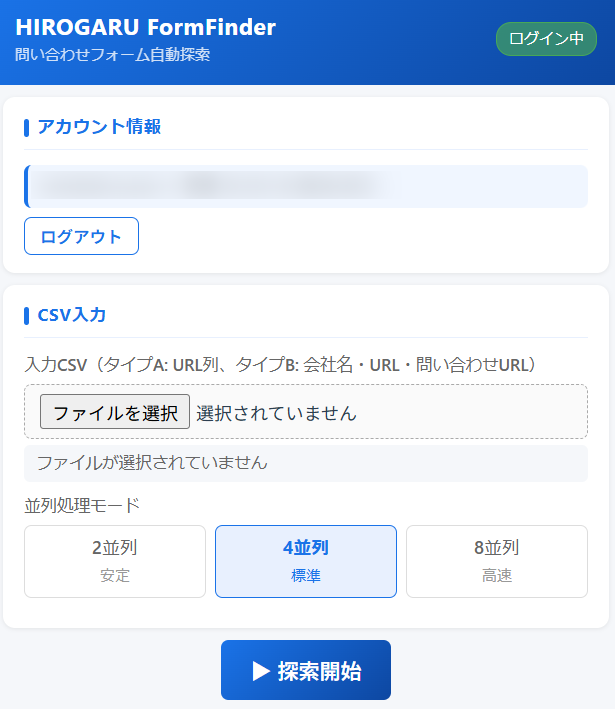Select the 4並列 標準 mode
615x709 pixels.
pyautogui.click(x=305, y=561)
